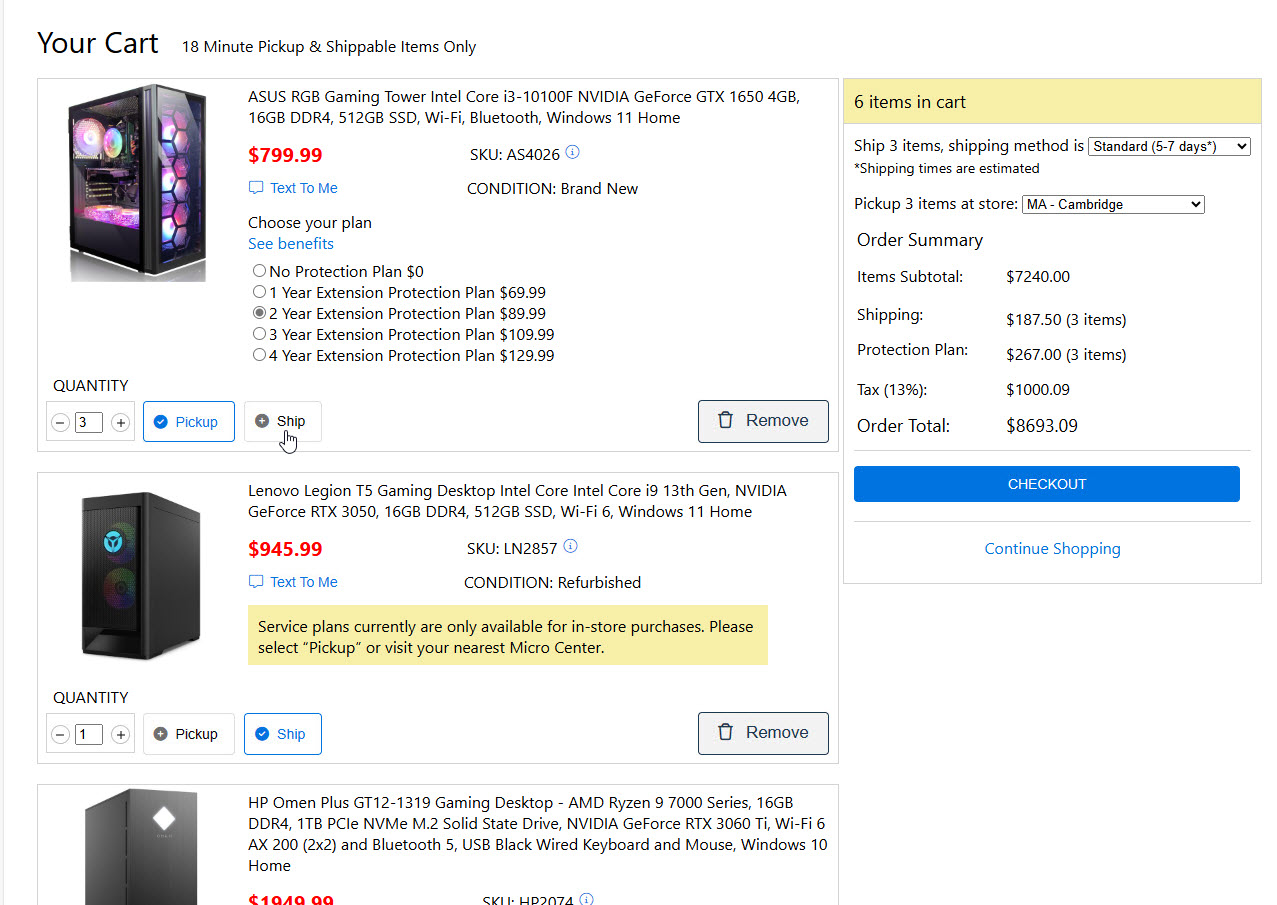Remove the ASUS RGB Gaming Tower
The height and width of the screenshot is (905, 1277).
point(762,421)
